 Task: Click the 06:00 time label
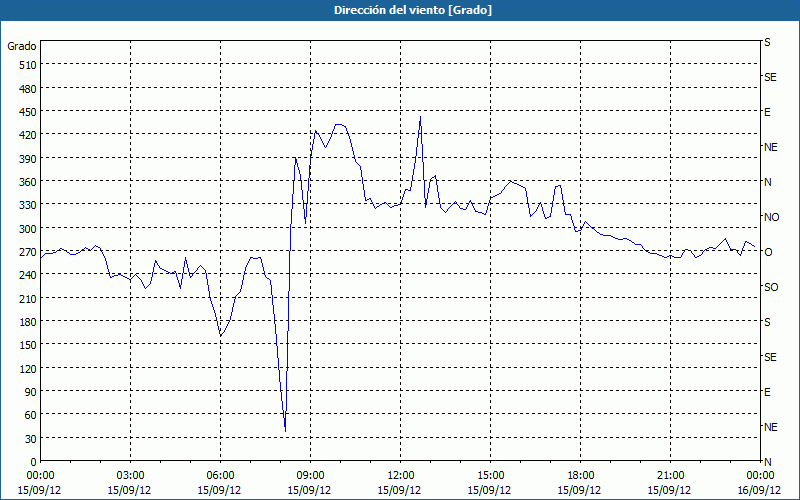[220, 476]
